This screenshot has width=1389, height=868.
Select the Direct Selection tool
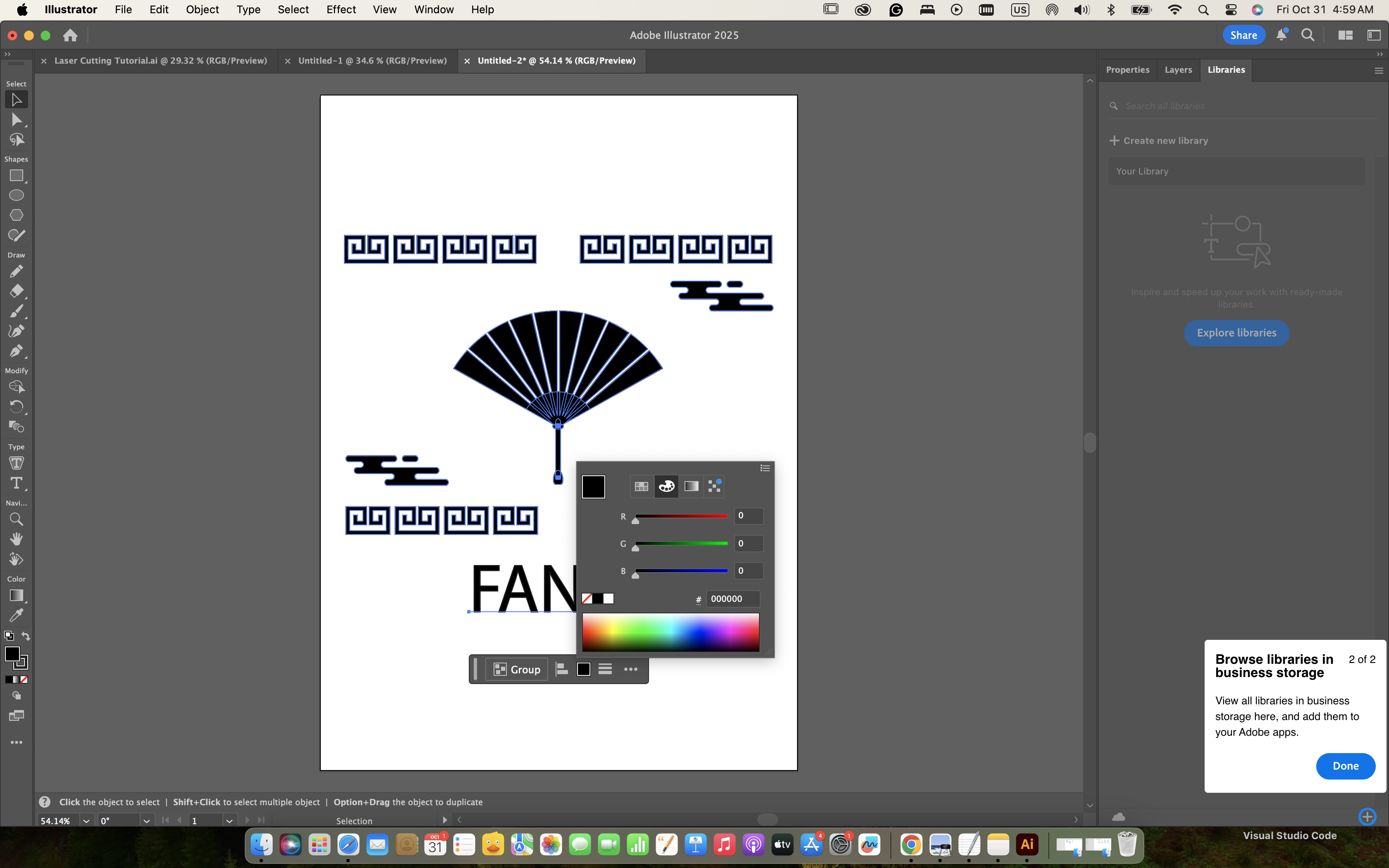pyautogui.click(x=16, y=120)
